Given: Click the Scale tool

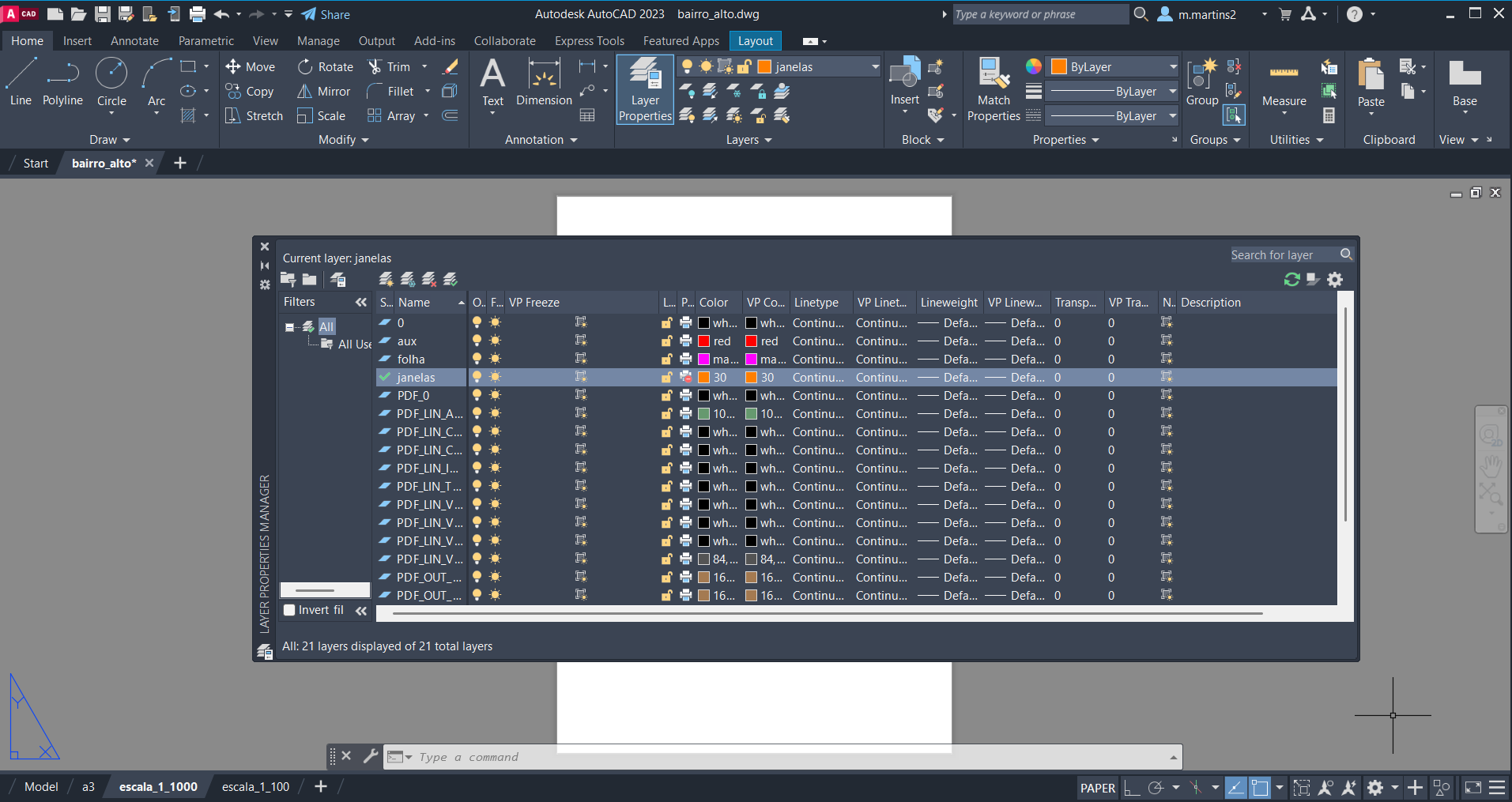Looking at the screenshot, I should click(322, 116).
